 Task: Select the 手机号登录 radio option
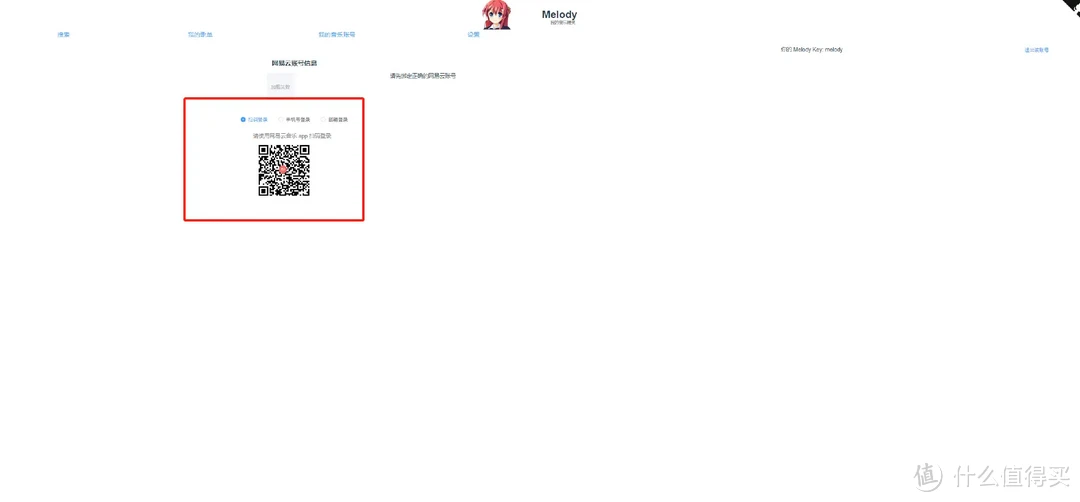tap(294, 120)
